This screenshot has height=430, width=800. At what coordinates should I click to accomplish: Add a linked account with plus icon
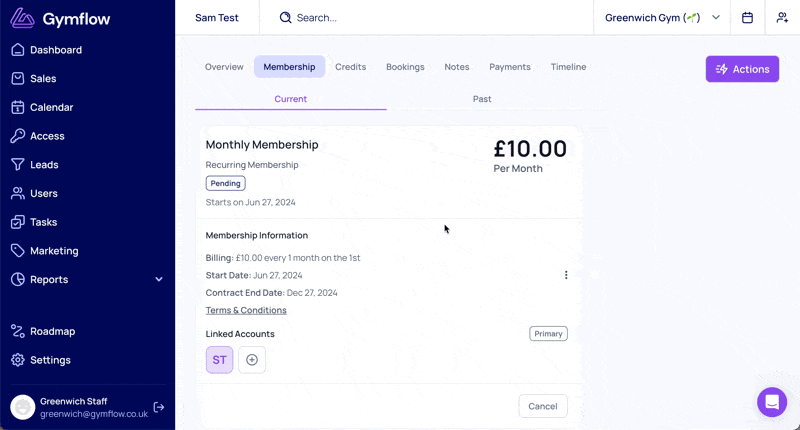252,360
